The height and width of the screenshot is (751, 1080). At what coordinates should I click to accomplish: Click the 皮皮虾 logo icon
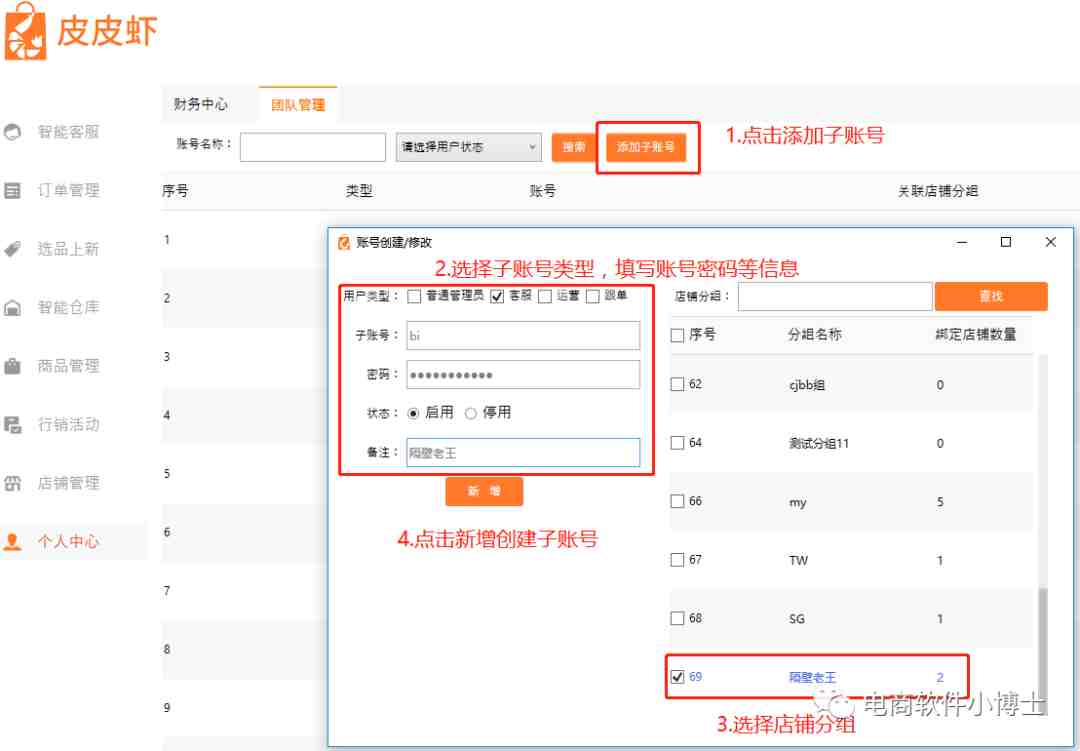tap(25, 32)
